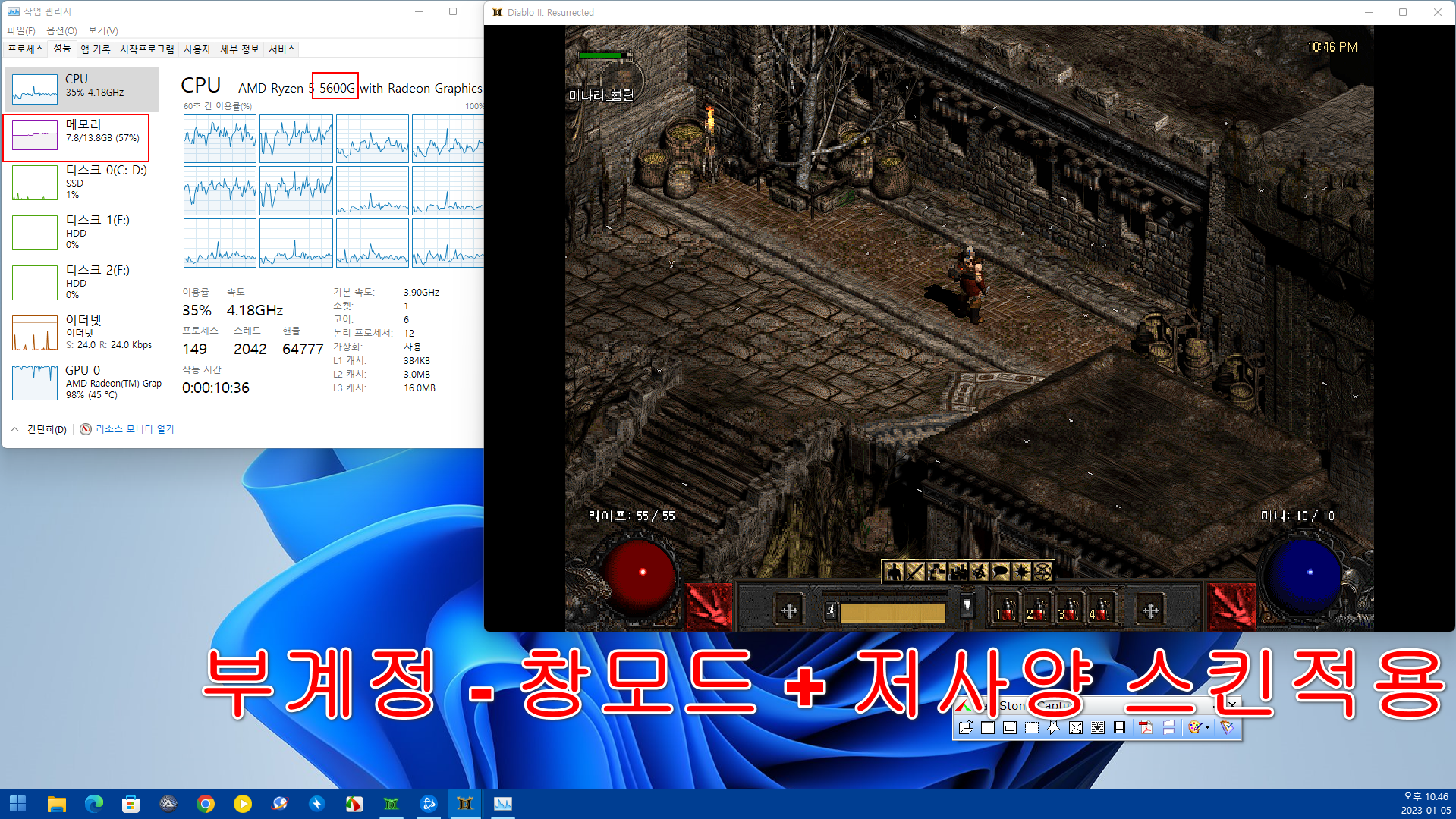The image size is (1456, 819).
Task: Open Microsoft Store from taskbar
Action: tap(131, 804)
